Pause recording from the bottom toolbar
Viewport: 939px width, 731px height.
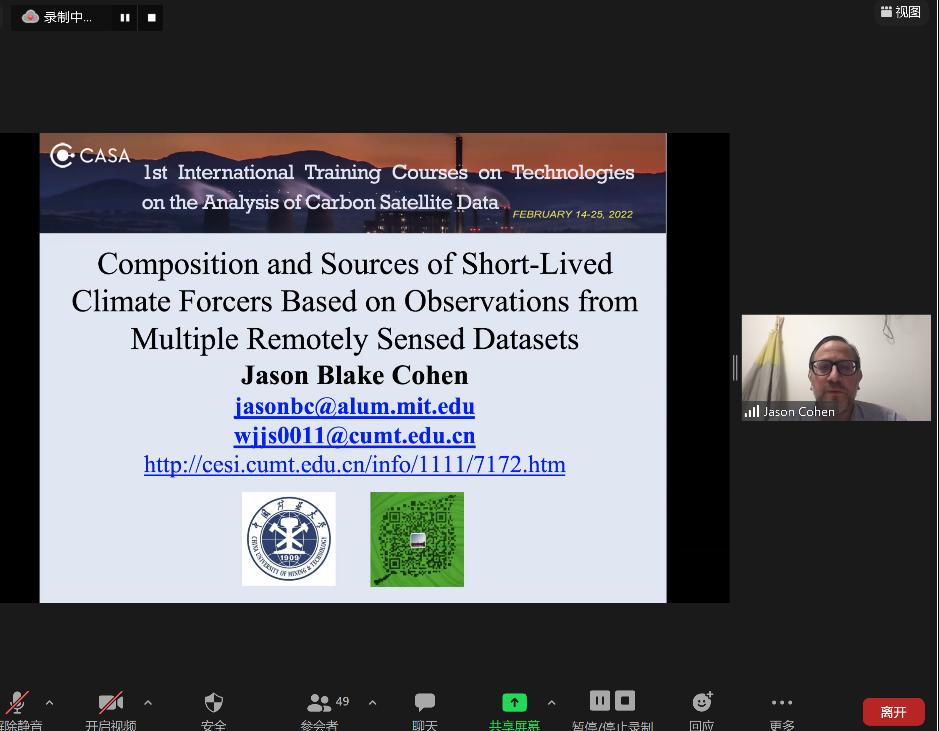[600, 700]
